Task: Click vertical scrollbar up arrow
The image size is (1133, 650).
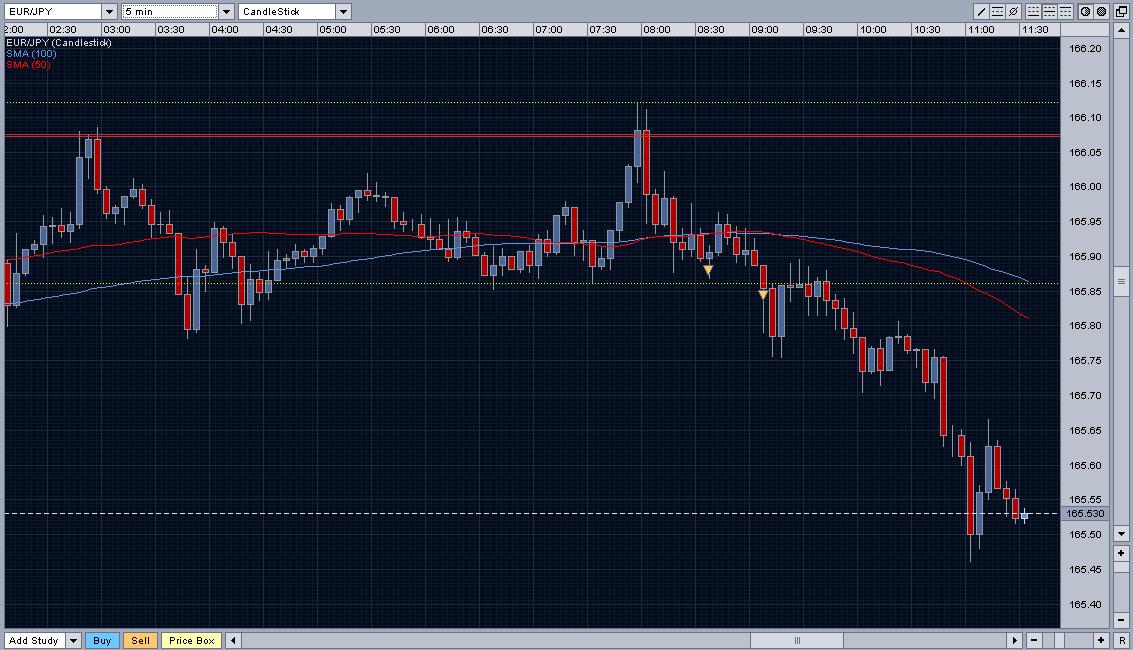Action: point(1121,30)
